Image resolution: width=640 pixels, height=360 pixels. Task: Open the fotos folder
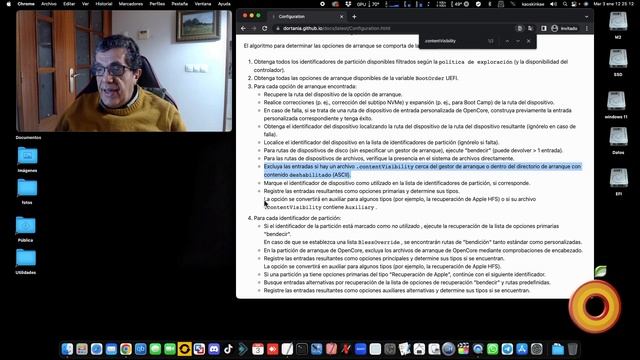point(27,188)
